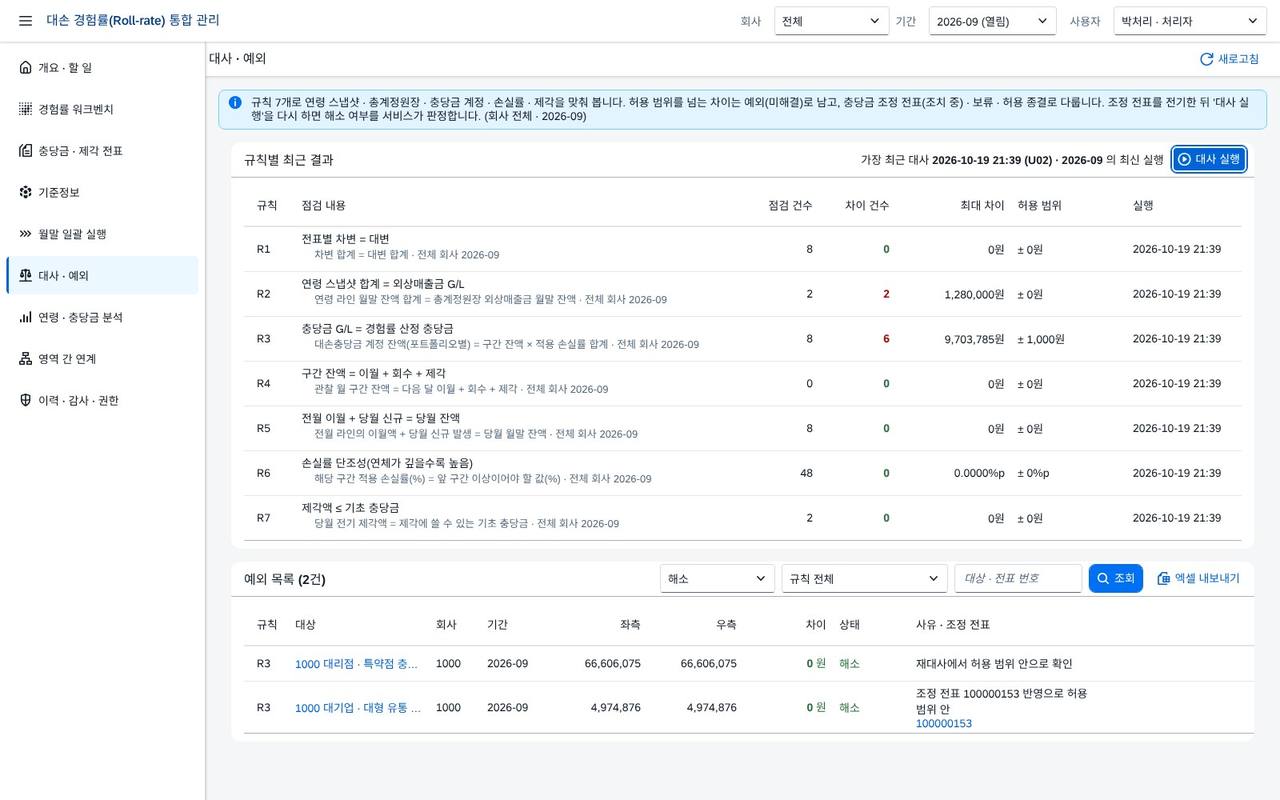Click the icon beside 기준정보
1280x800 pixels.
[25, 192]
